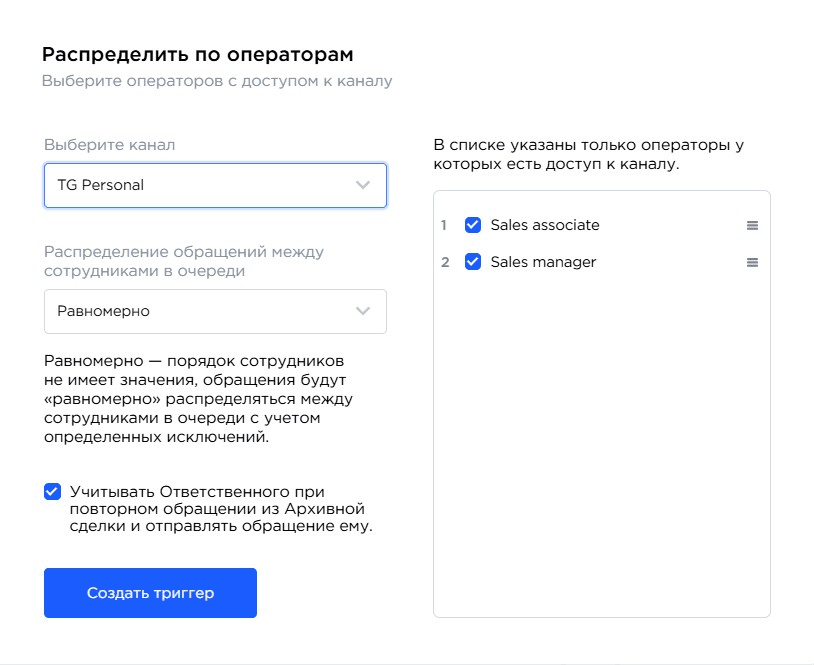
Task: Click the chevron on the Равномерно selector
Action: [362, 311]
